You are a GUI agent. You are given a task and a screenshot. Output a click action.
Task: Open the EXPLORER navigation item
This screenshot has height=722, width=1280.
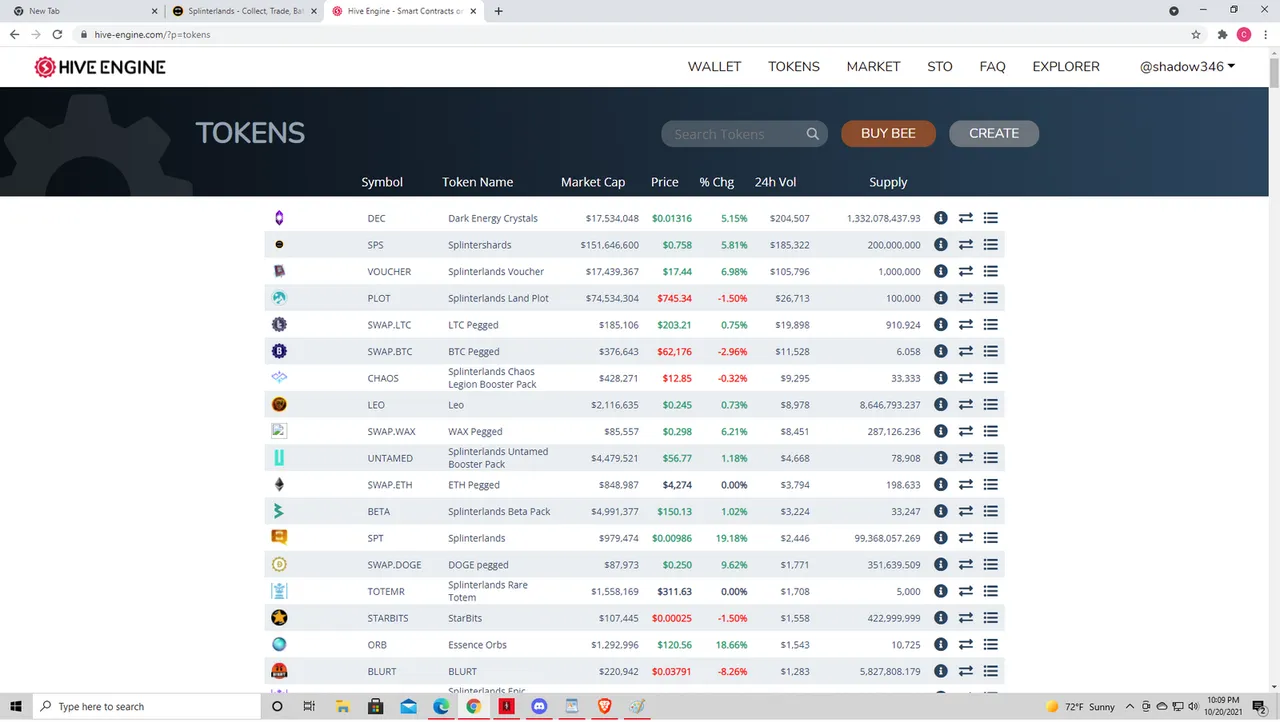coord(1066,67)
